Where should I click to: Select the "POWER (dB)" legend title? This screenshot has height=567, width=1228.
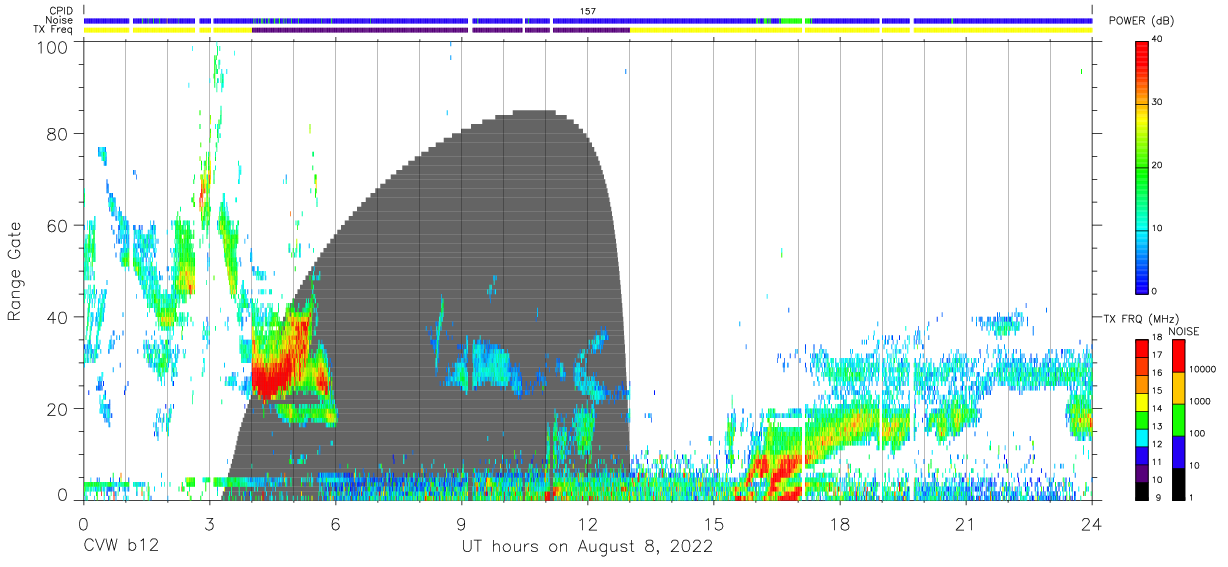pyautogui.click(x=1141, y=21)
